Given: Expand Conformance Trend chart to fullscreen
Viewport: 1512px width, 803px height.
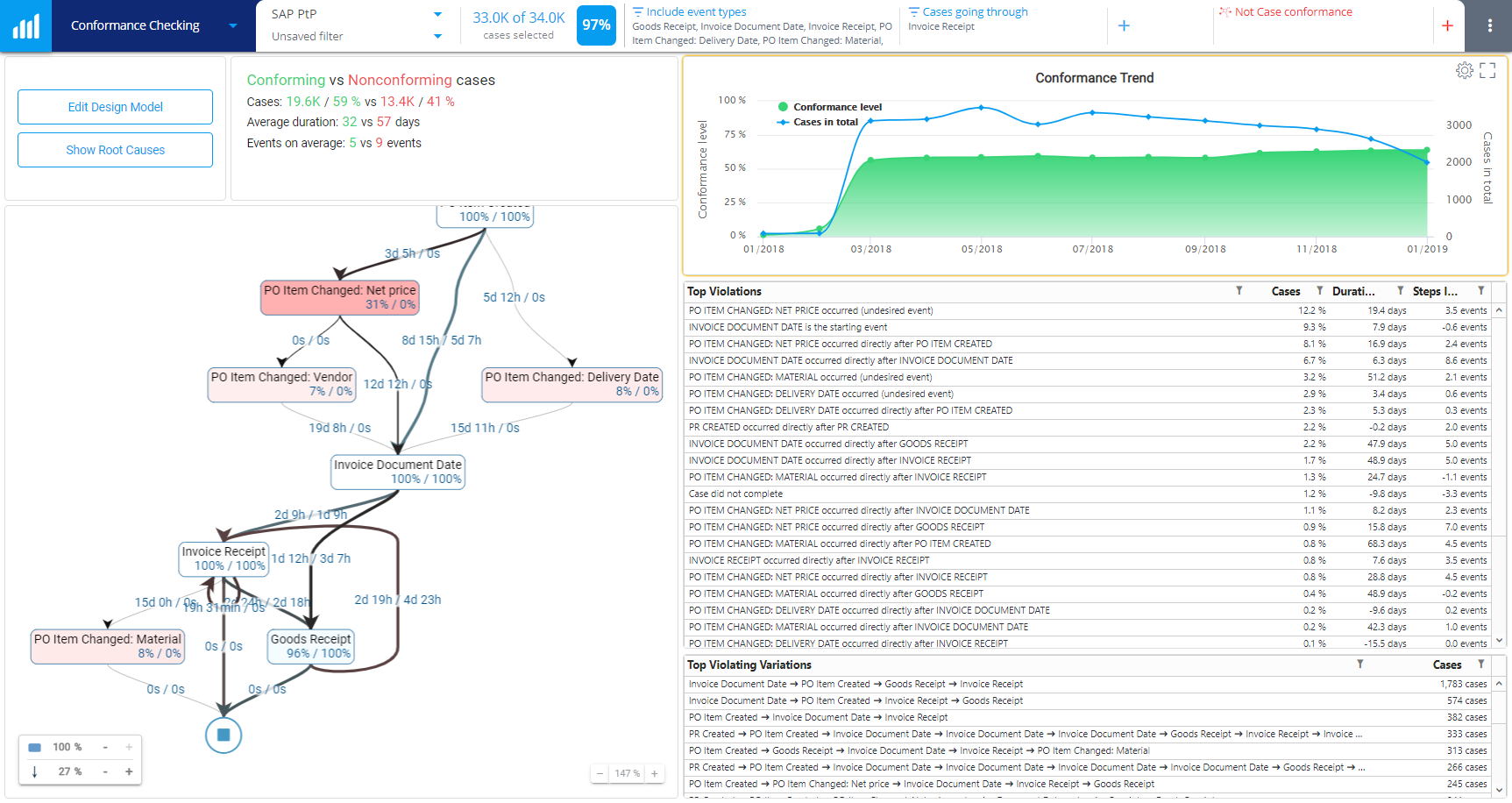Looking at the screenshot, I should pos(1487,70).
